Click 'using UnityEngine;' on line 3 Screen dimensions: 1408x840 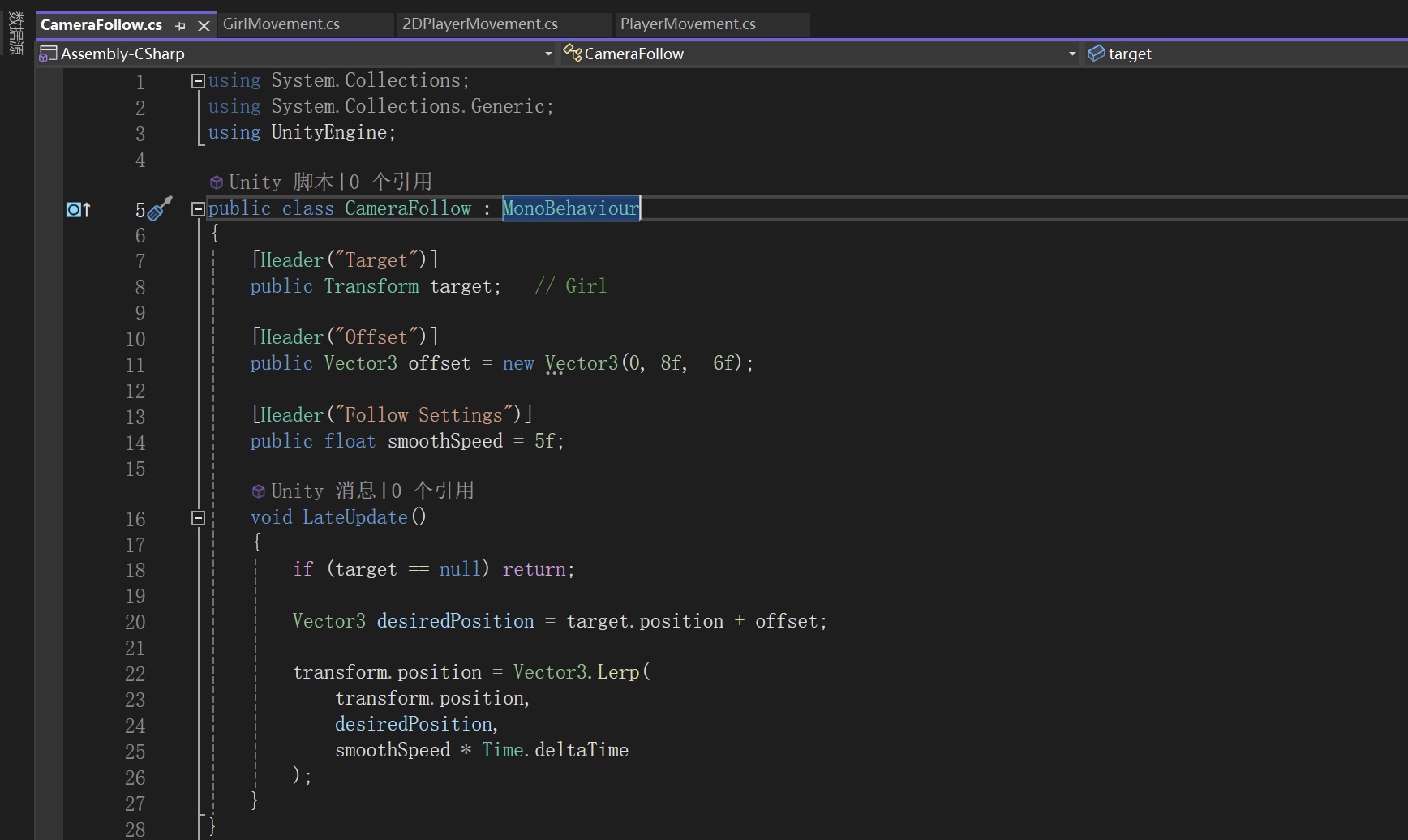click(x=302, y=132)
